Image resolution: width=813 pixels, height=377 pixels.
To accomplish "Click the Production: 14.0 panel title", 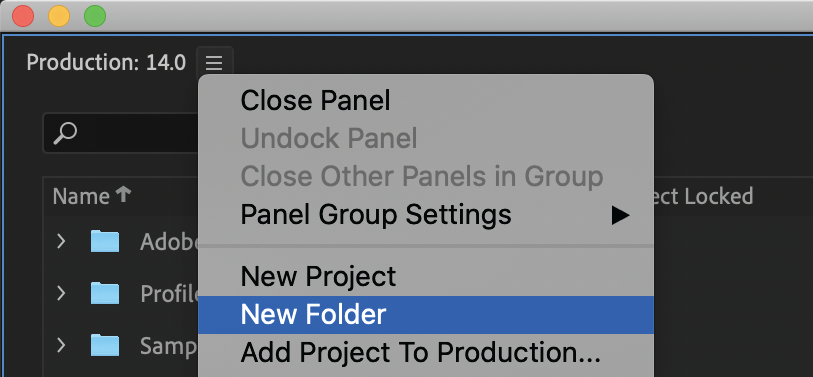I will pos(106,63).
